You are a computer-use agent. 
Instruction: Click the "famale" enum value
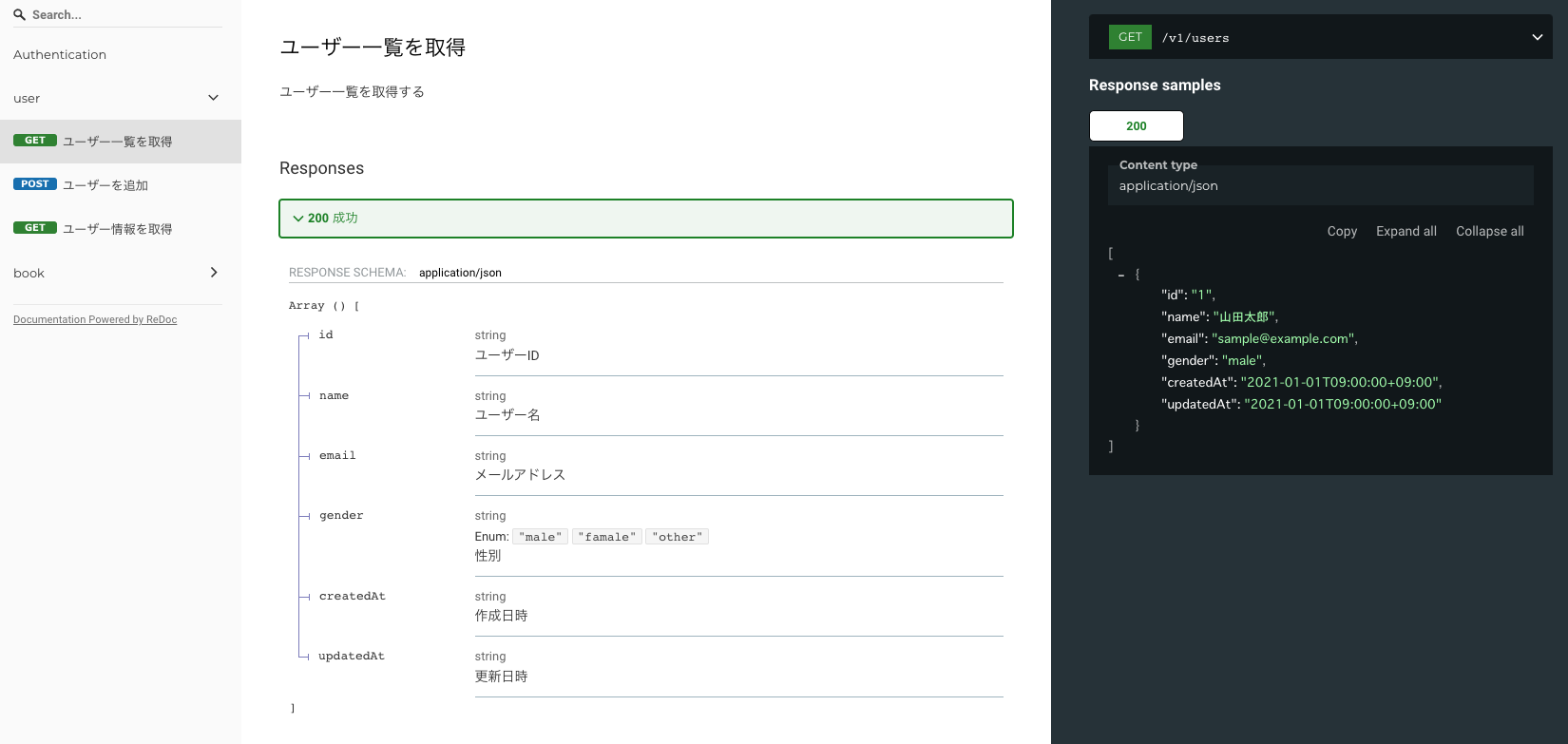tap(607, 537)
